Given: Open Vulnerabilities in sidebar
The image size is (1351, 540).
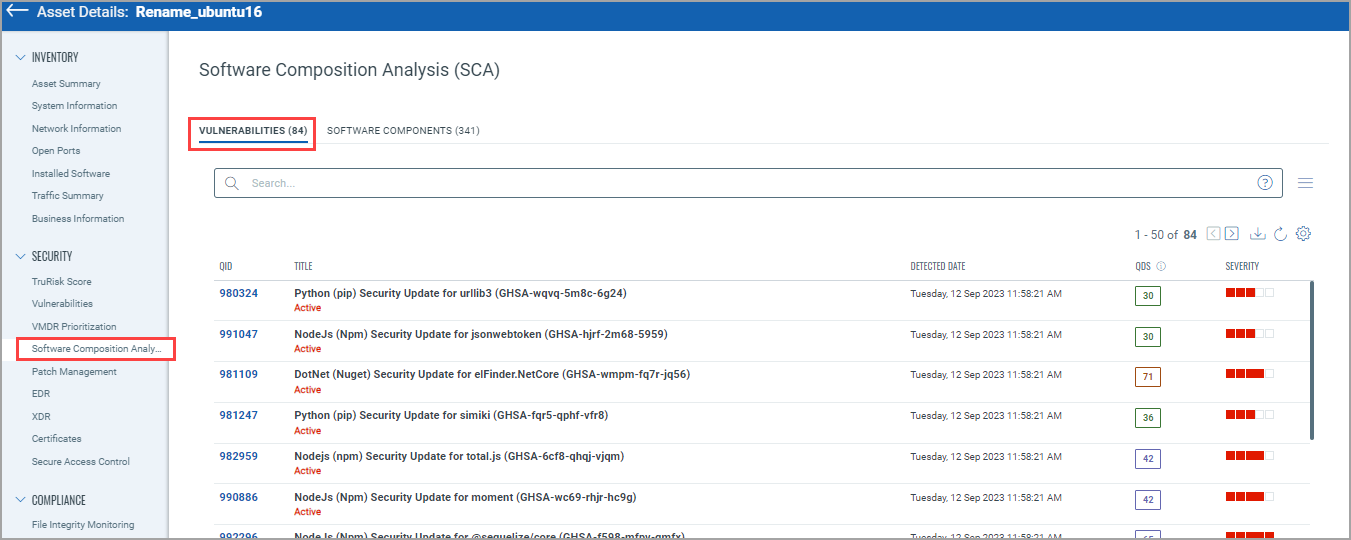Looking at the screenshot, I should [x=62, y=304].
